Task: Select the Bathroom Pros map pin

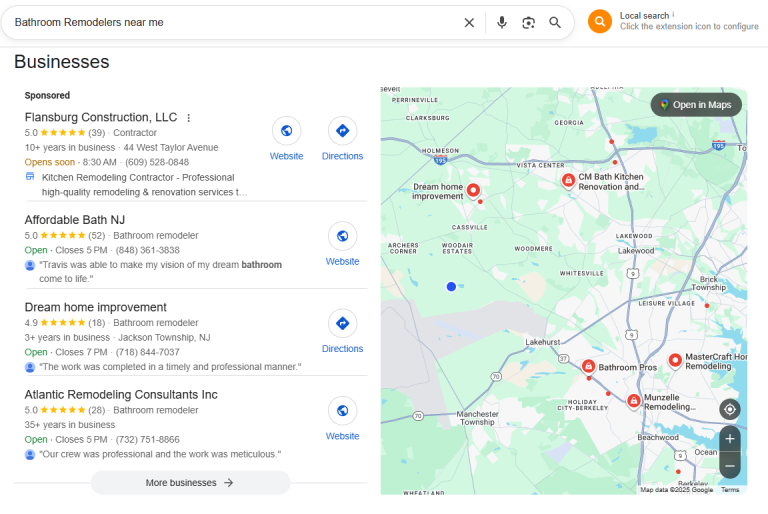Action: [x=589, y=366]
